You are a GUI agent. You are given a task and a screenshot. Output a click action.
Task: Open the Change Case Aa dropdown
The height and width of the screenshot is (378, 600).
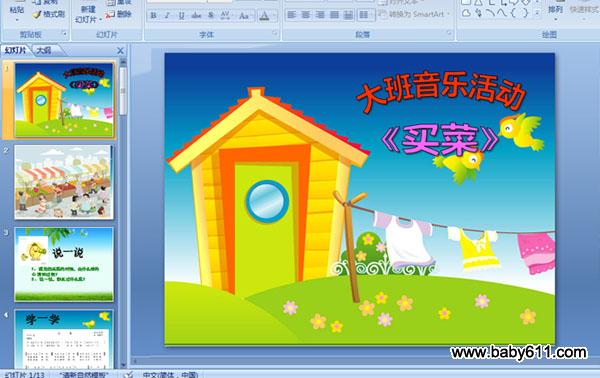coord(244,16)
